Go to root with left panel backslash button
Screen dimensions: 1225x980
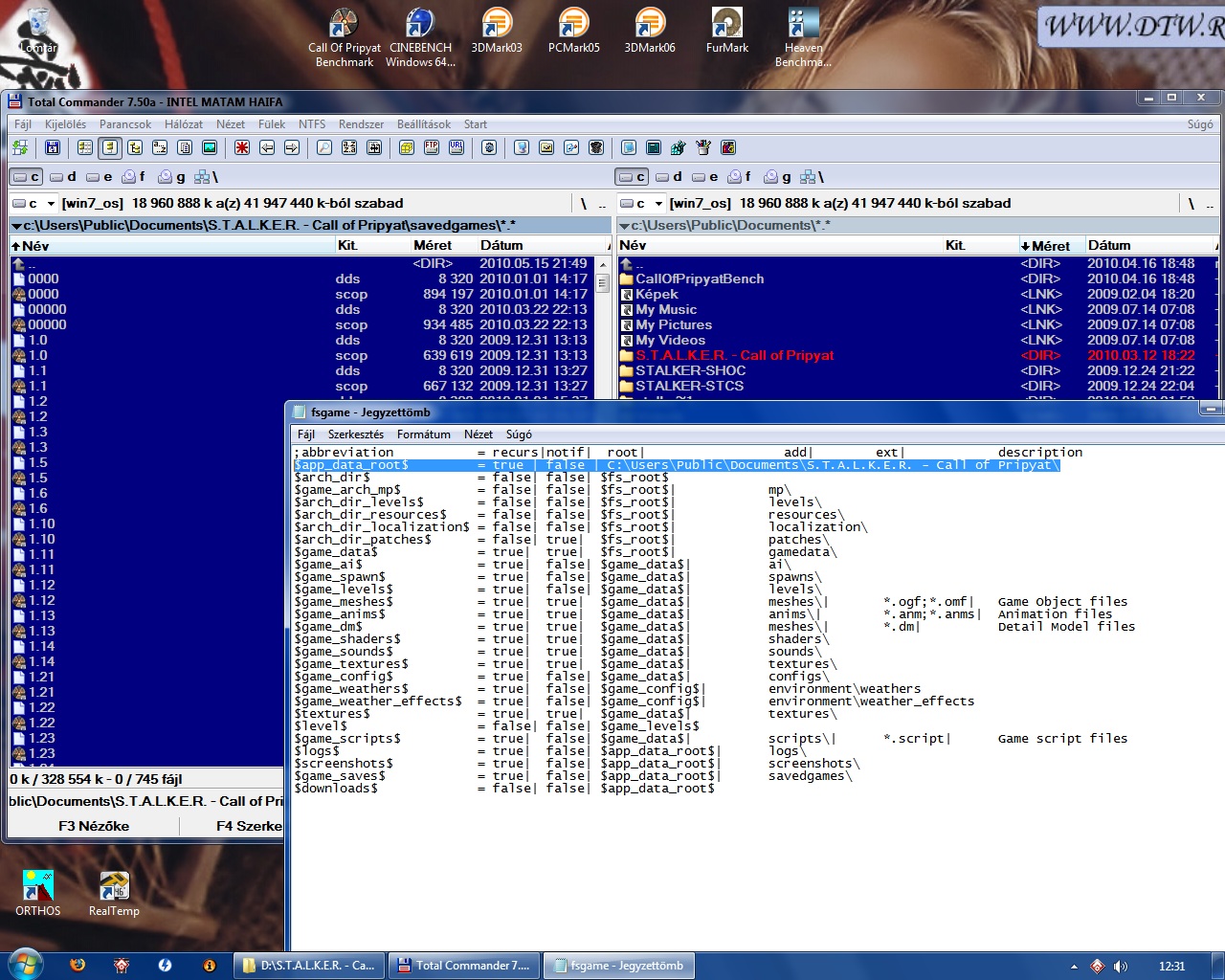click(x=583, y=203)
